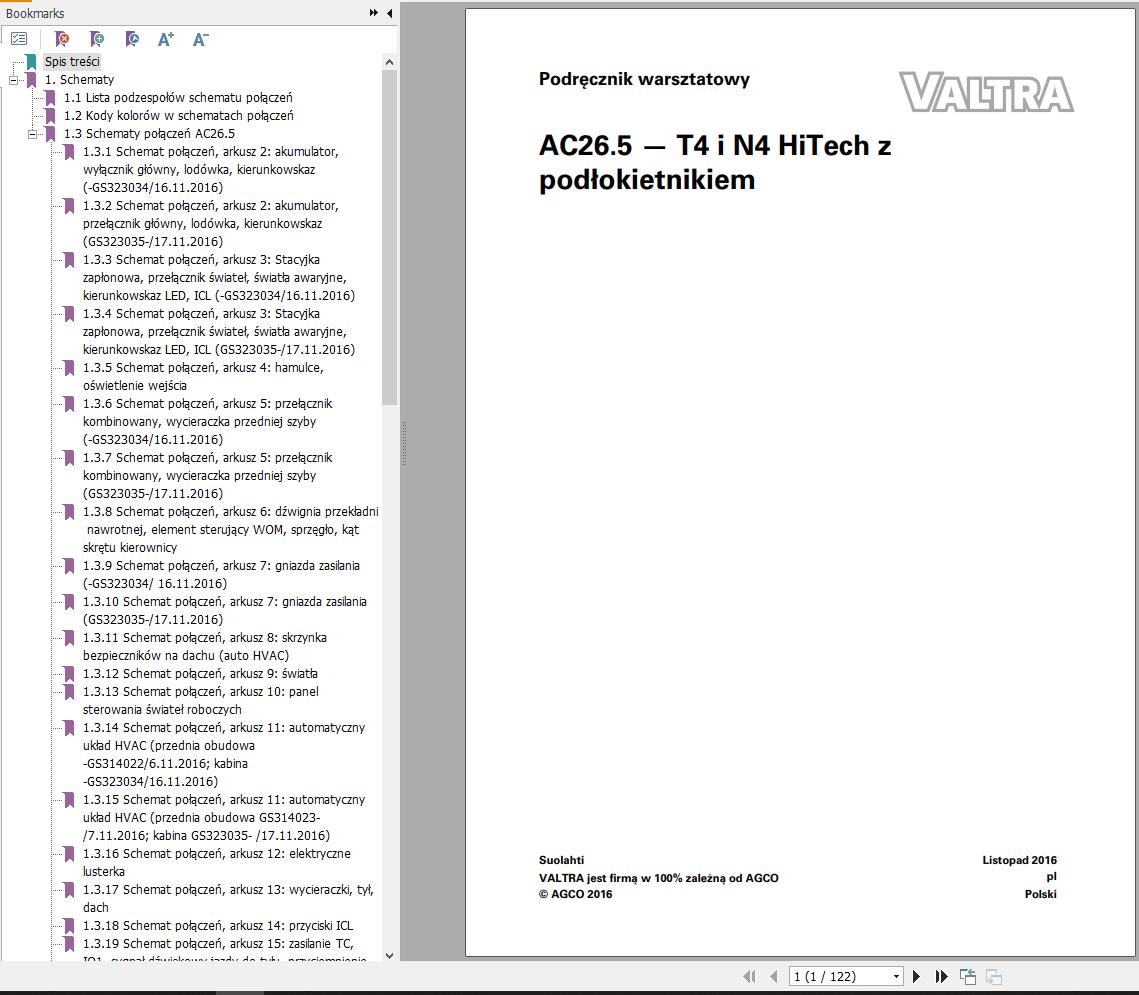
Task: Click the purple bookmark icon beside 1. Schematy
Action: click(31, 80)
